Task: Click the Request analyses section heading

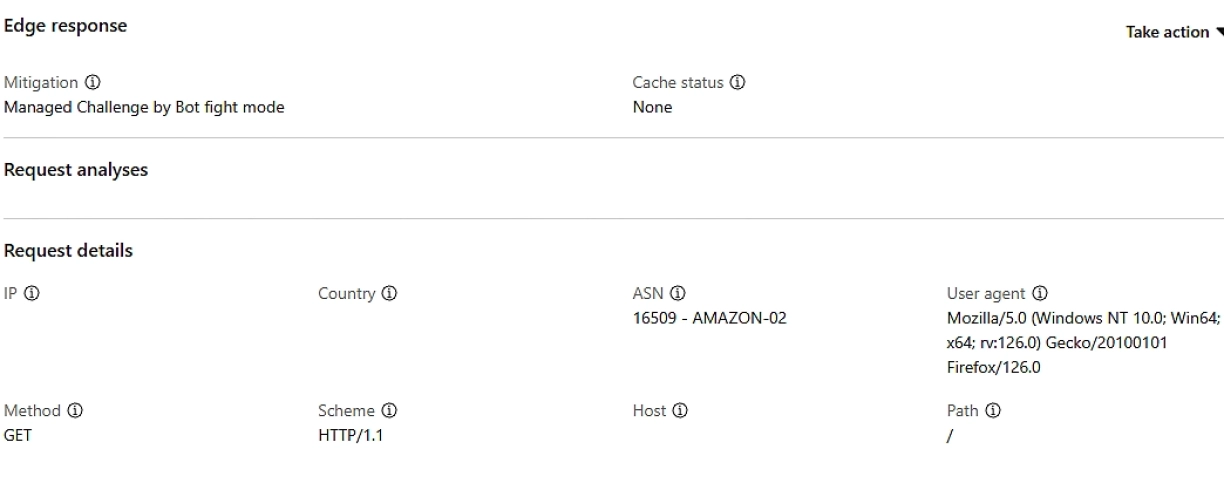Action: coord(76,171)
